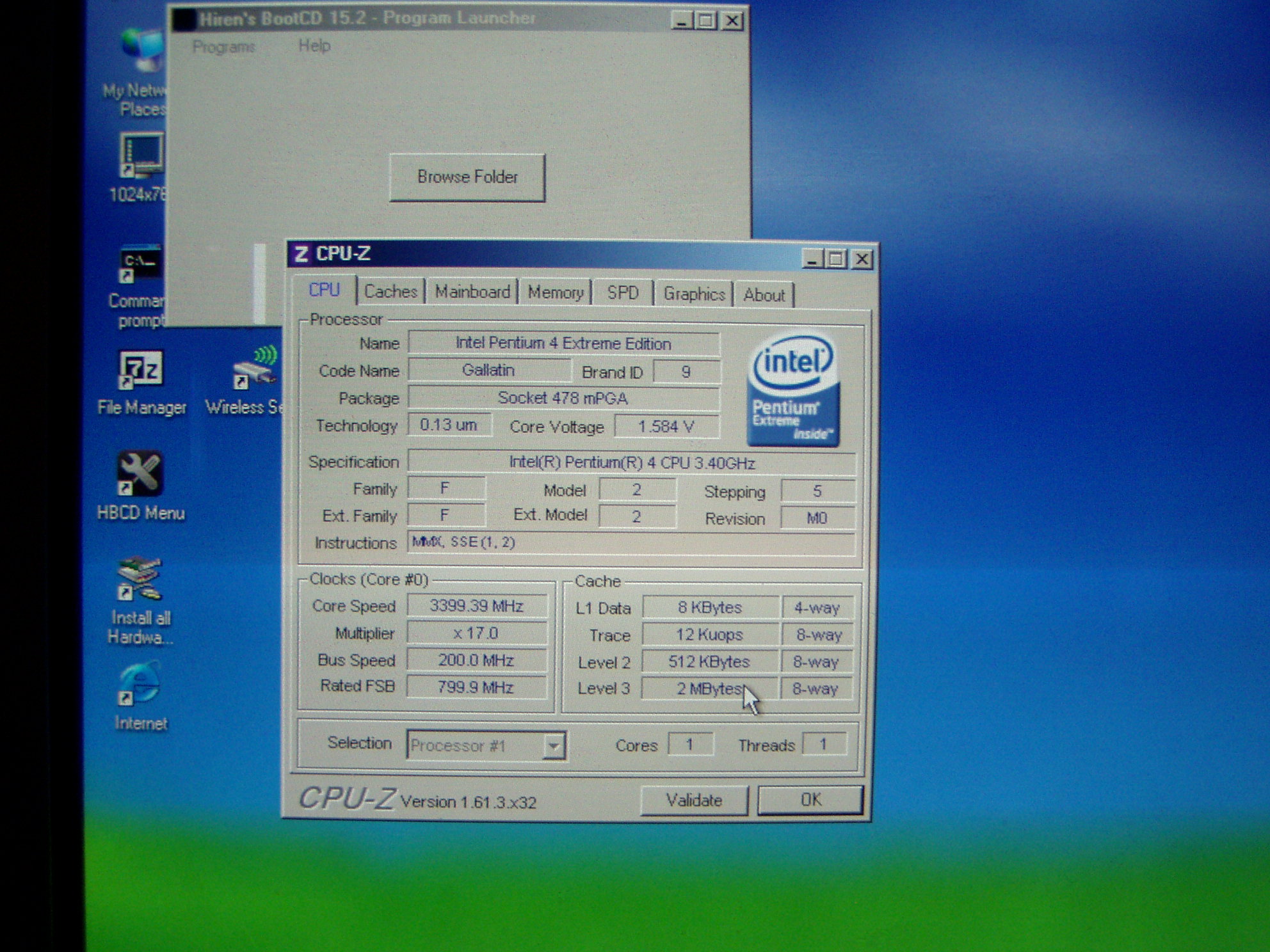1270x952 pixels.
Task: Open the Wireless Setup desktop icon
Action: (255, 369)
